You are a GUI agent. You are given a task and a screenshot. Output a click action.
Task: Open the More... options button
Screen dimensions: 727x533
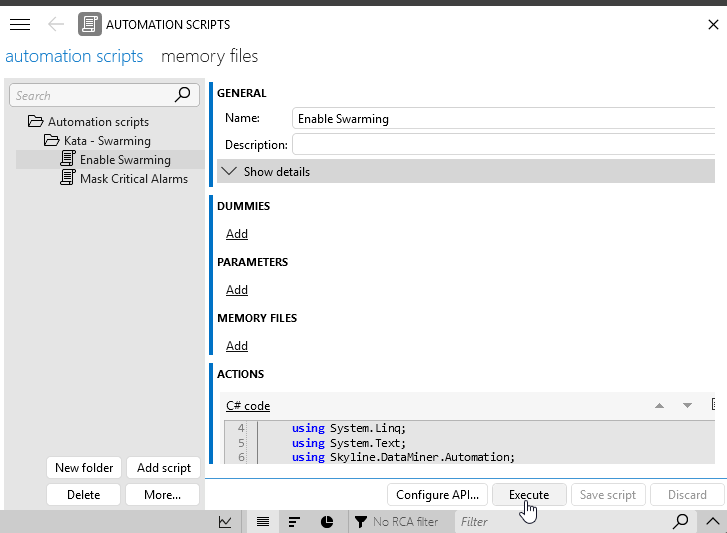(x=162, y=495)
